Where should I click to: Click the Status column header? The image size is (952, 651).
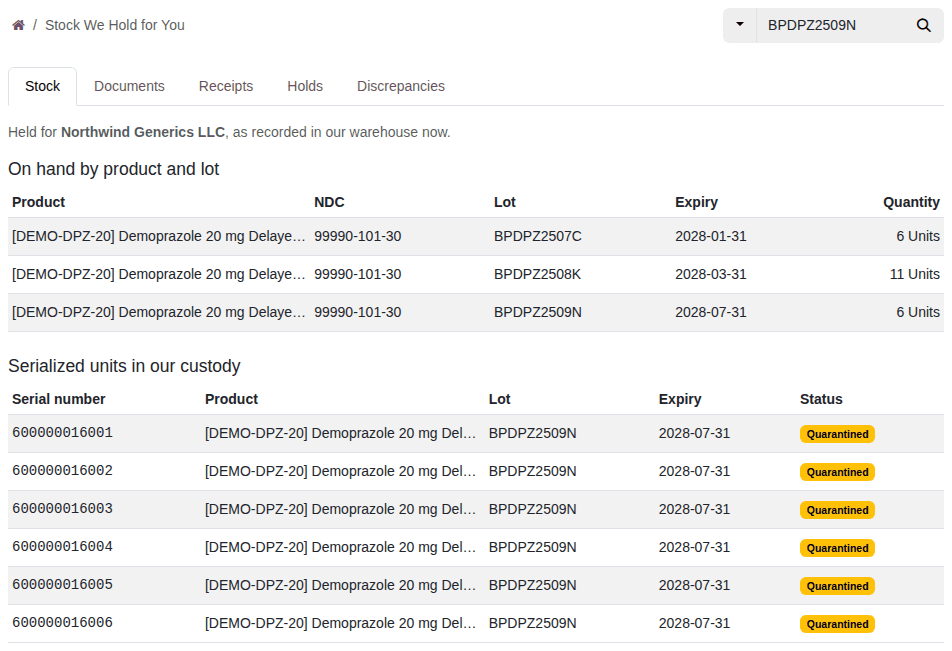pos(821,399)
